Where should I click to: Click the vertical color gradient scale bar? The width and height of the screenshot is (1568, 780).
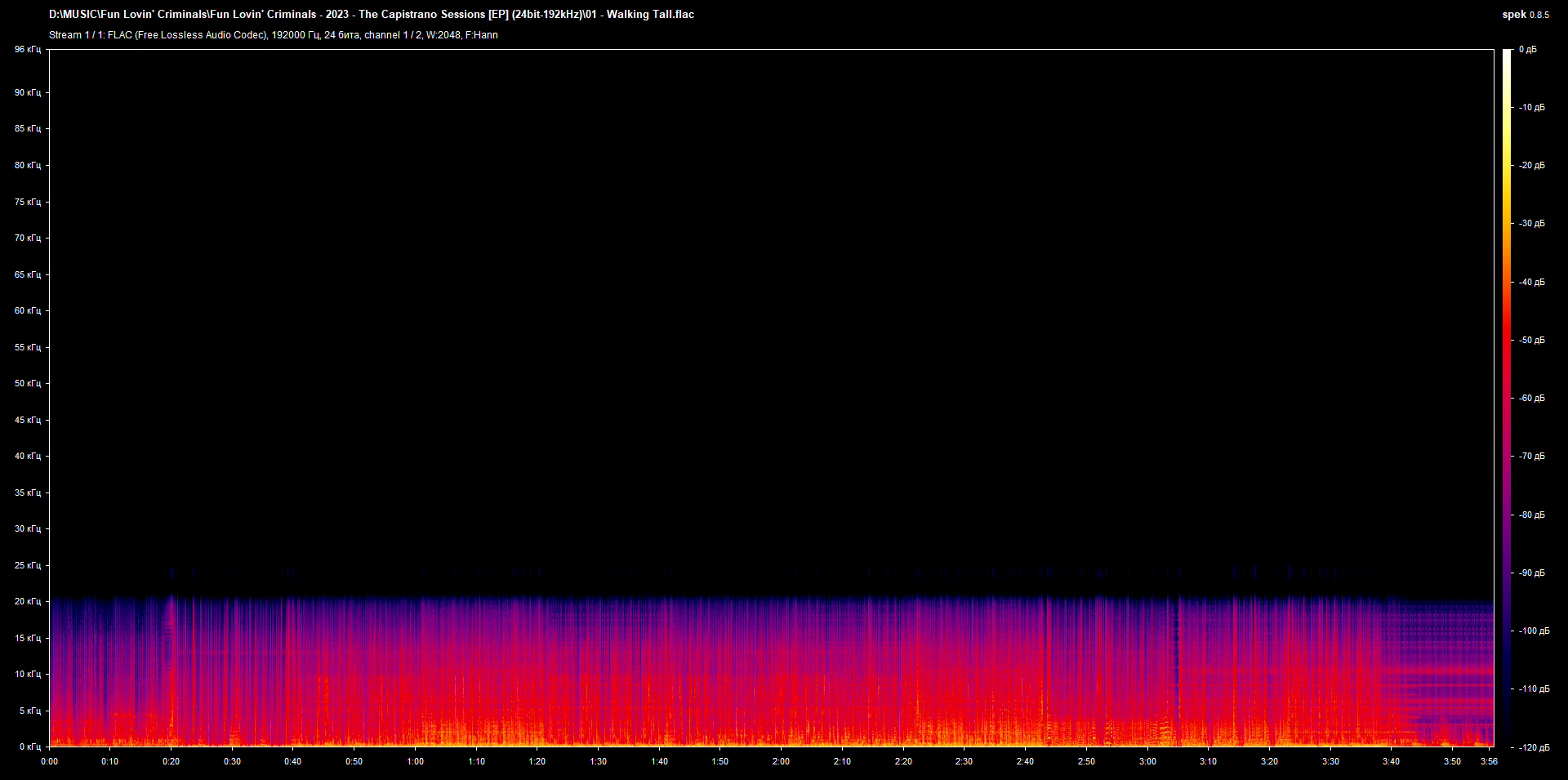pyautogui.click(x=1507, y=398)
